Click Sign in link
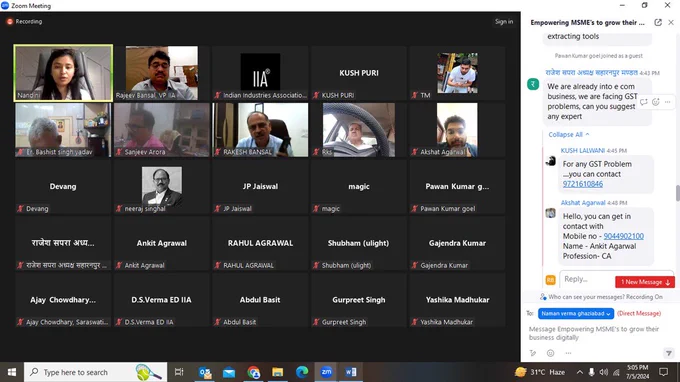Image resolution: width=680 pixels, height=382 pixels. [504, 21]
